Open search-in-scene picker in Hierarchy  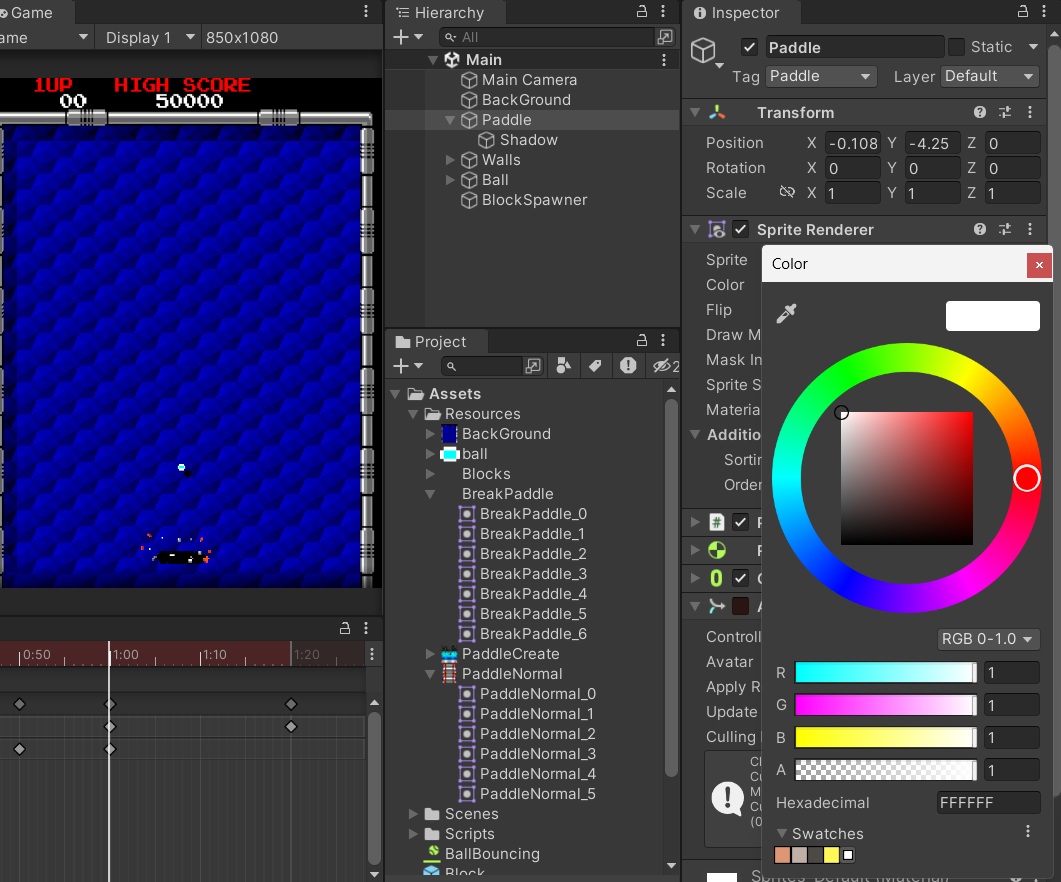tap(664, 37)
